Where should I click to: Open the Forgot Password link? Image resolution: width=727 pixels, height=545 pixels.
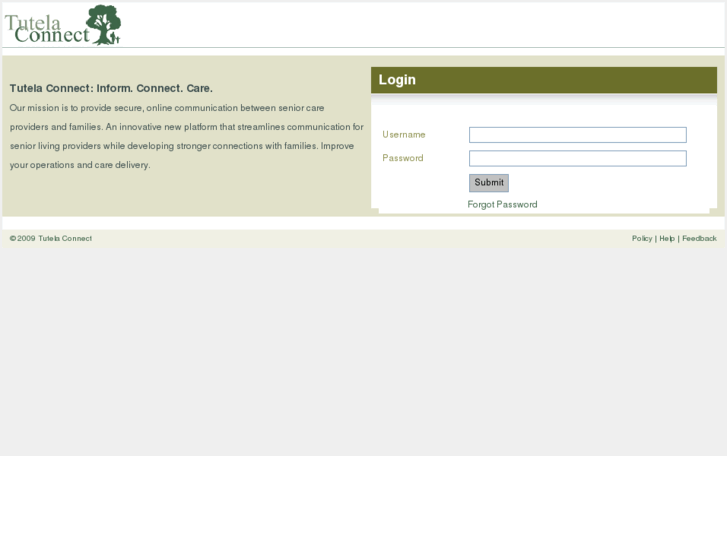click(502, 205)
